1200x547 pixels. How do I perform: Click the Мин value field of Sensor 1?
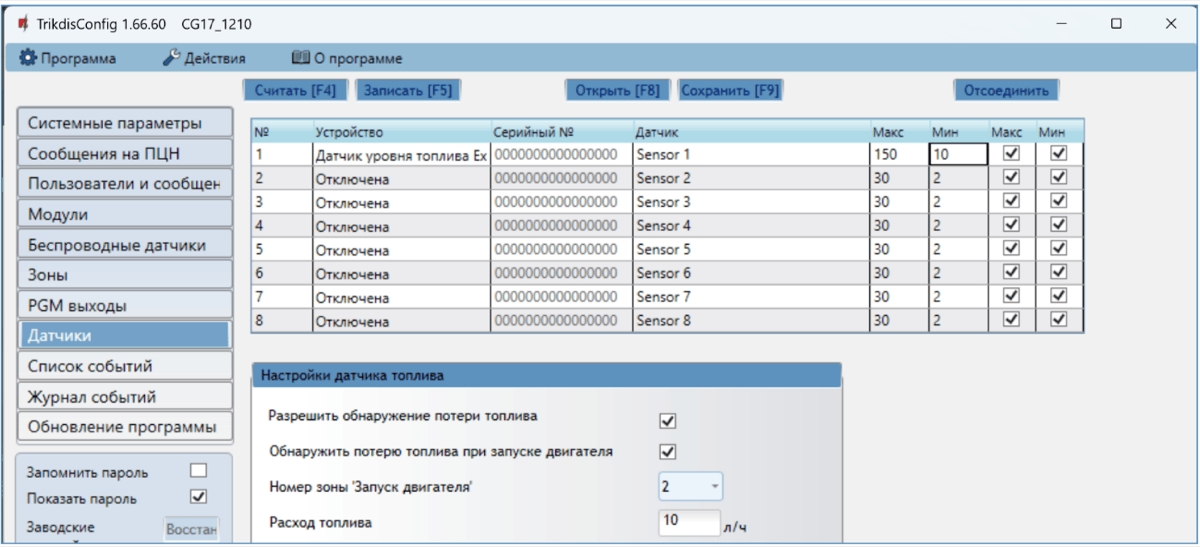pos(958,155)
